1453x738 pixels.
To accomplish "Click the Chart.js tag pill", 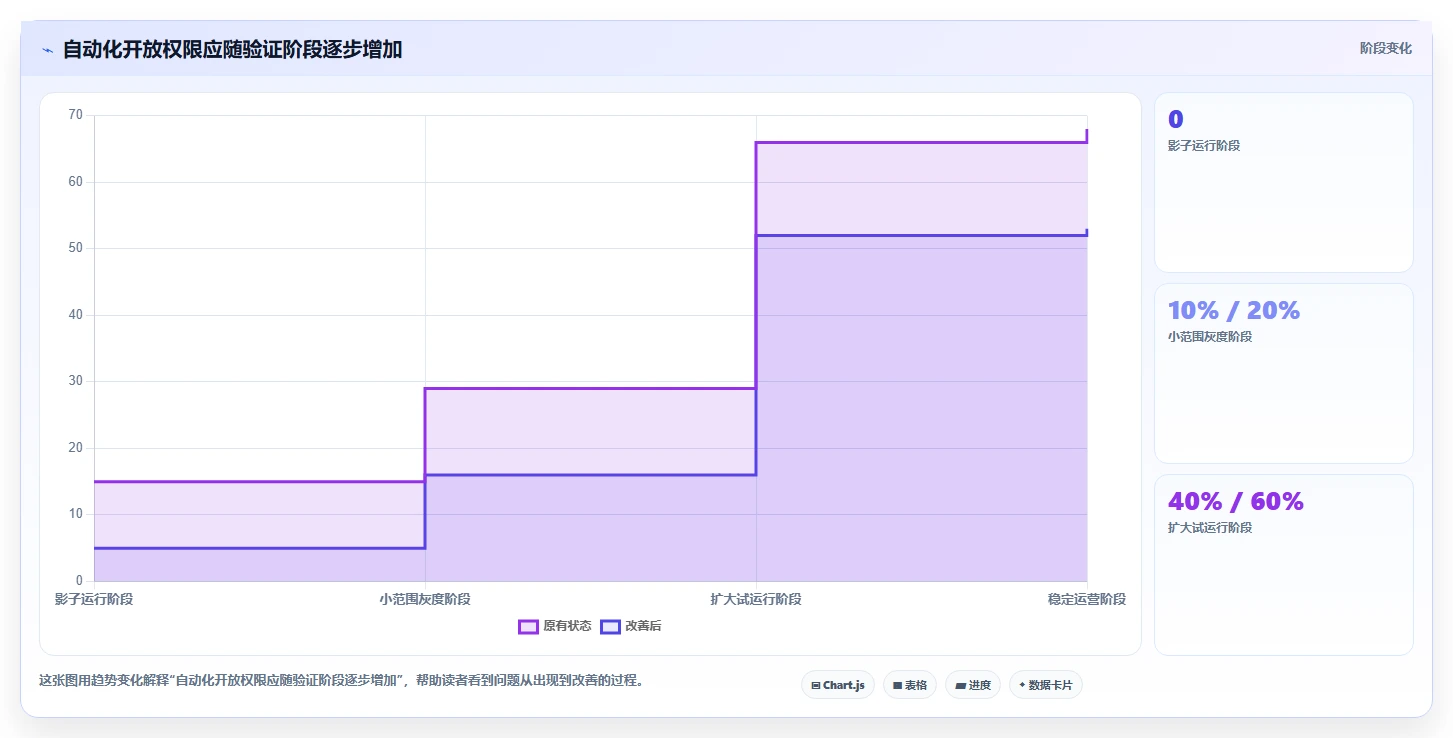I will pyautogui.click(x=837, y=685).
